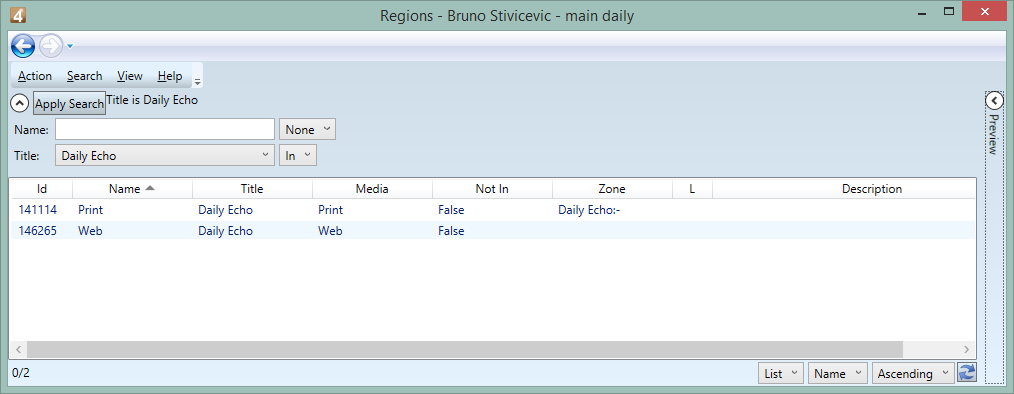Open the Ascending sort order dropdown
This screenshot has height=394, width=1014.
coord(913,373)
